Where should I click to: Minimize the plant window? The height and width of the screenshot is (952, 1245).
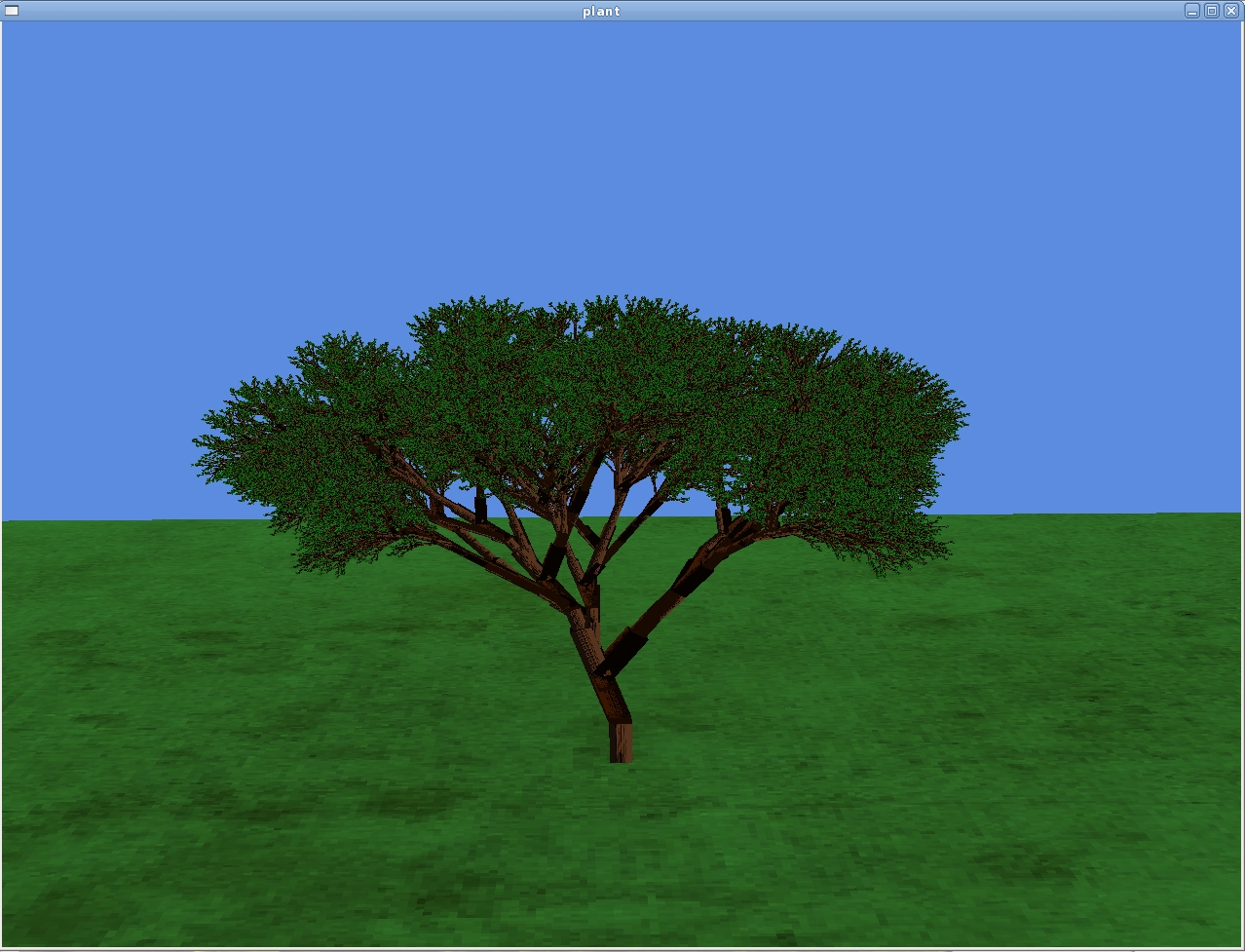pyautogui.click(x=1191, y=11)
